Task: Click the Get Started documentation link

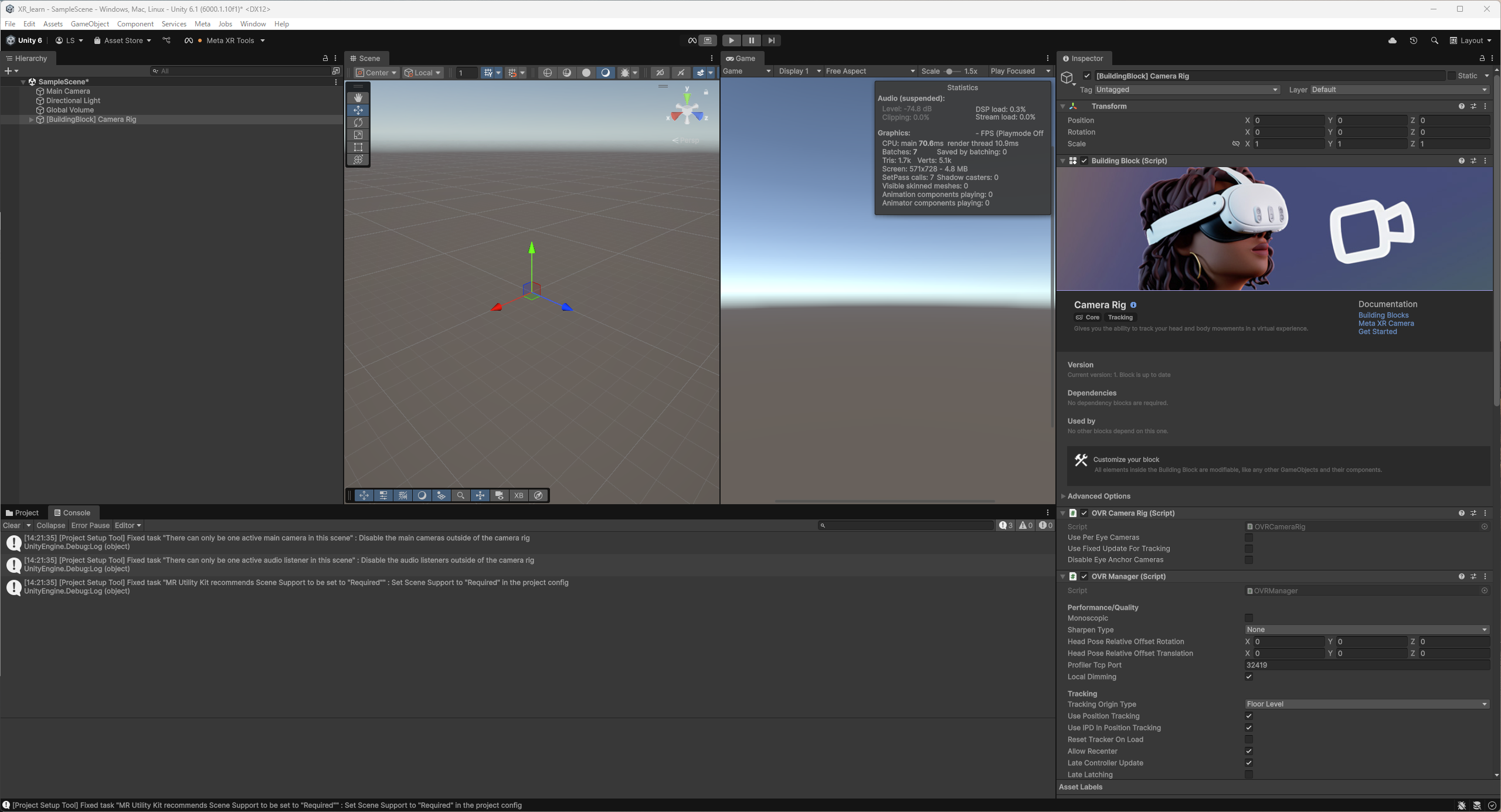Action: coord(1377,331)
